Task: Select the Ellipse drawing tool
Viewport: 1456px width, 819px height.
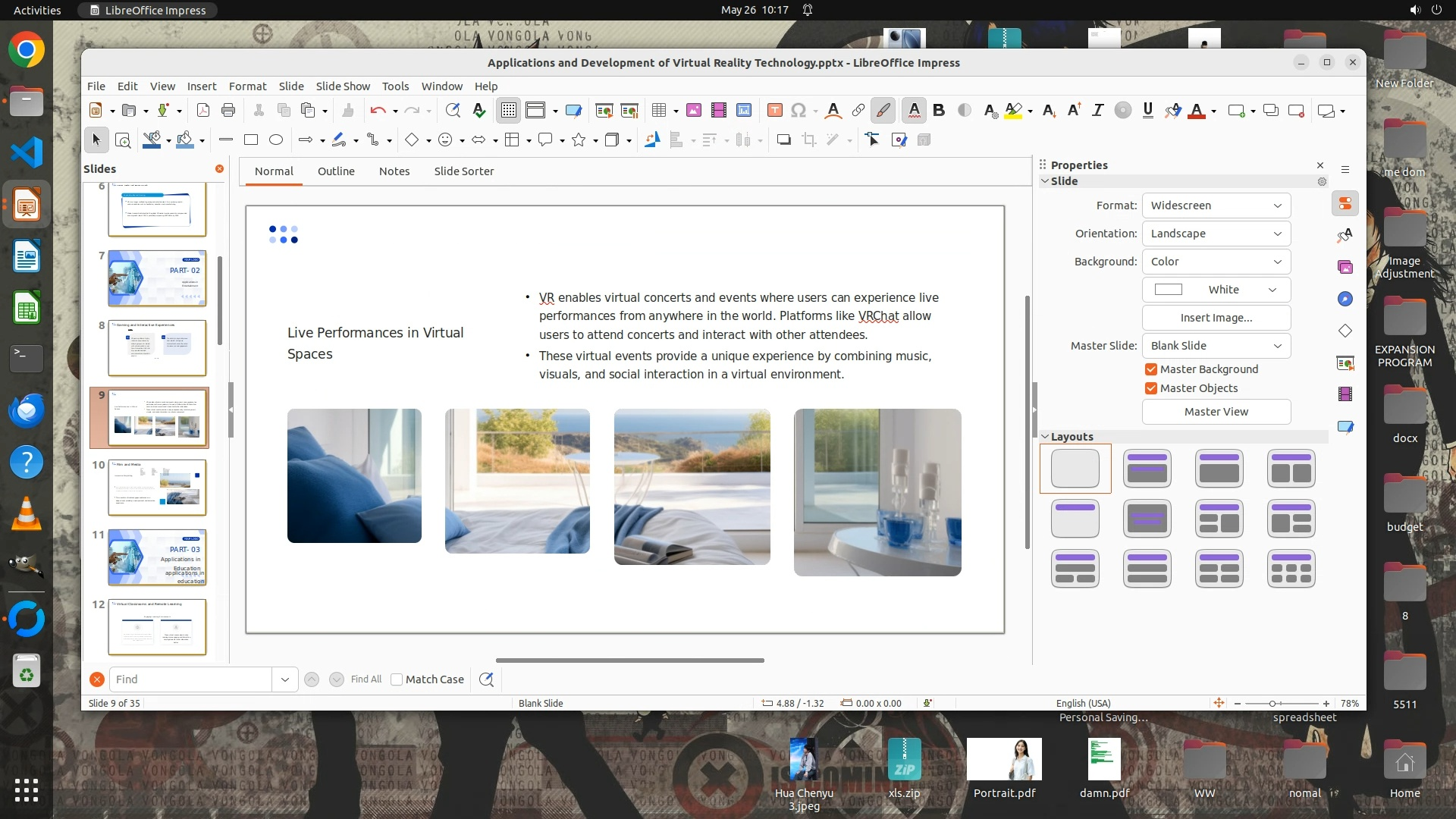Action: pyautogui.click(x=276, y=140)
